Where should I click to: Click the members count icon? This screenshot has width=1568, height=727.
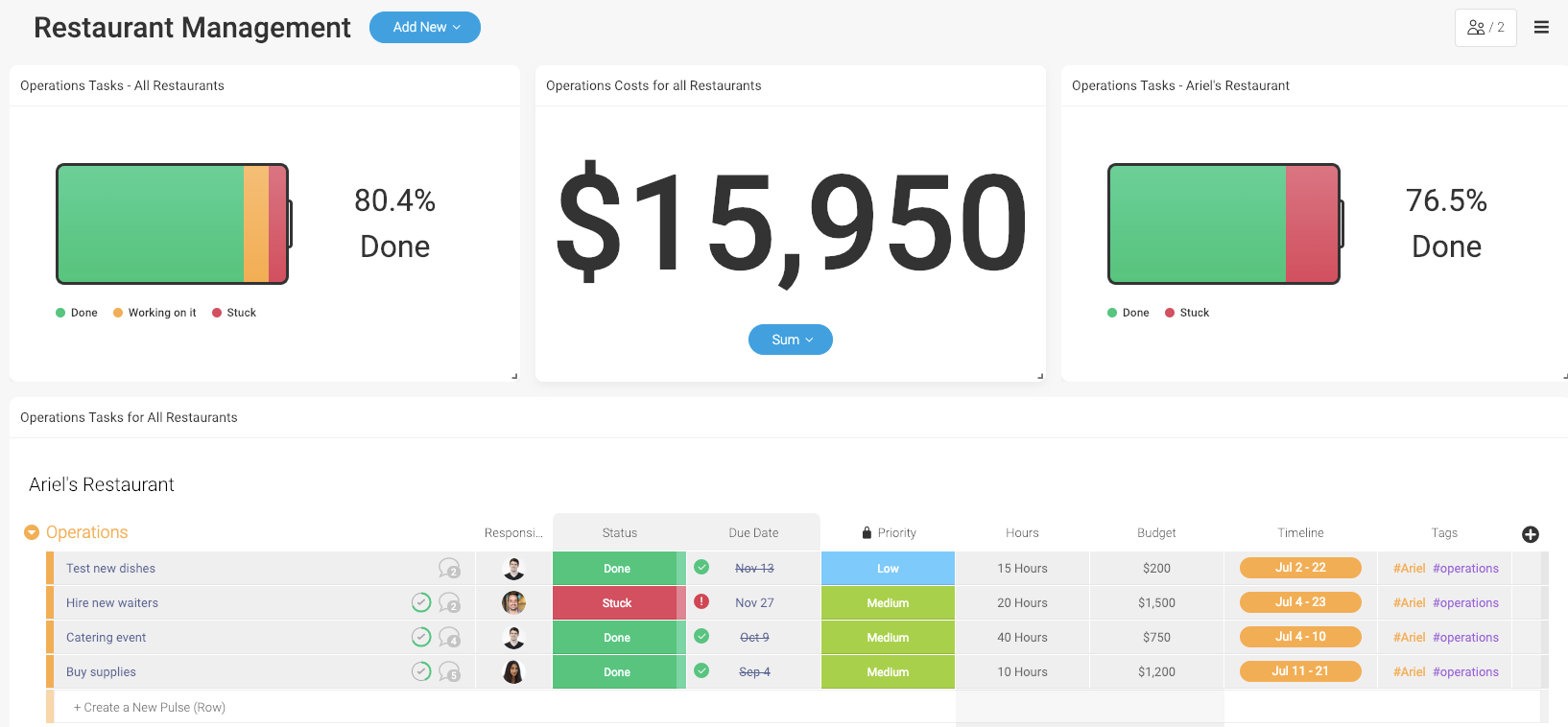(1485, 28)
